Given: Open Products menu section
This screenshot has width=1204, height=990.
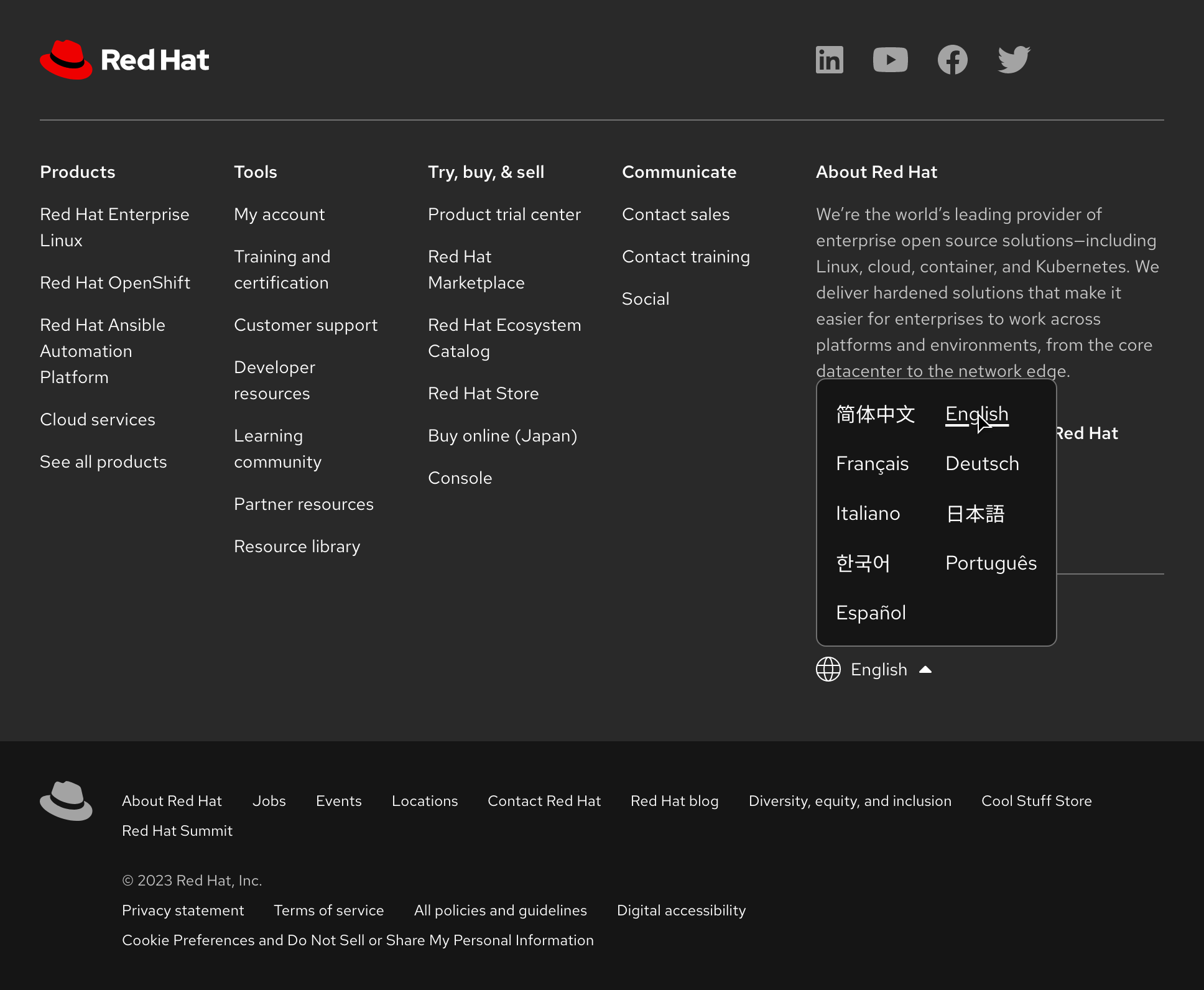Looking at the screenshot, I should pos(78,171).
